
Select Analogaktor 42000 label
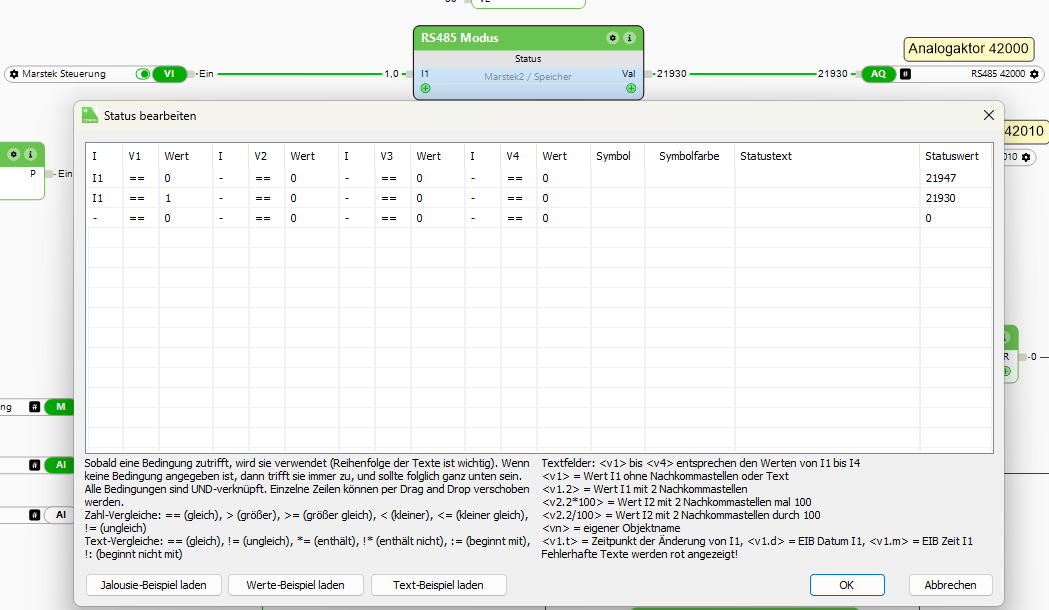968,49
